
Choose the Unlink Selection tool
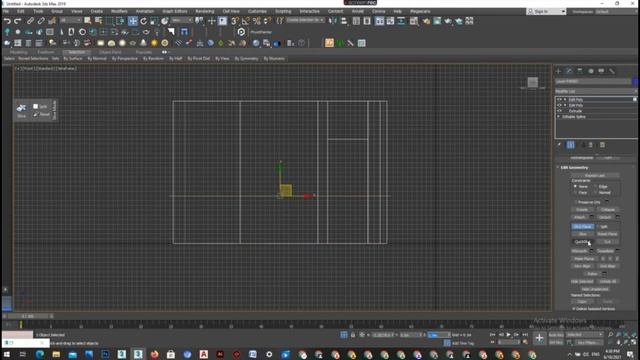41,21
